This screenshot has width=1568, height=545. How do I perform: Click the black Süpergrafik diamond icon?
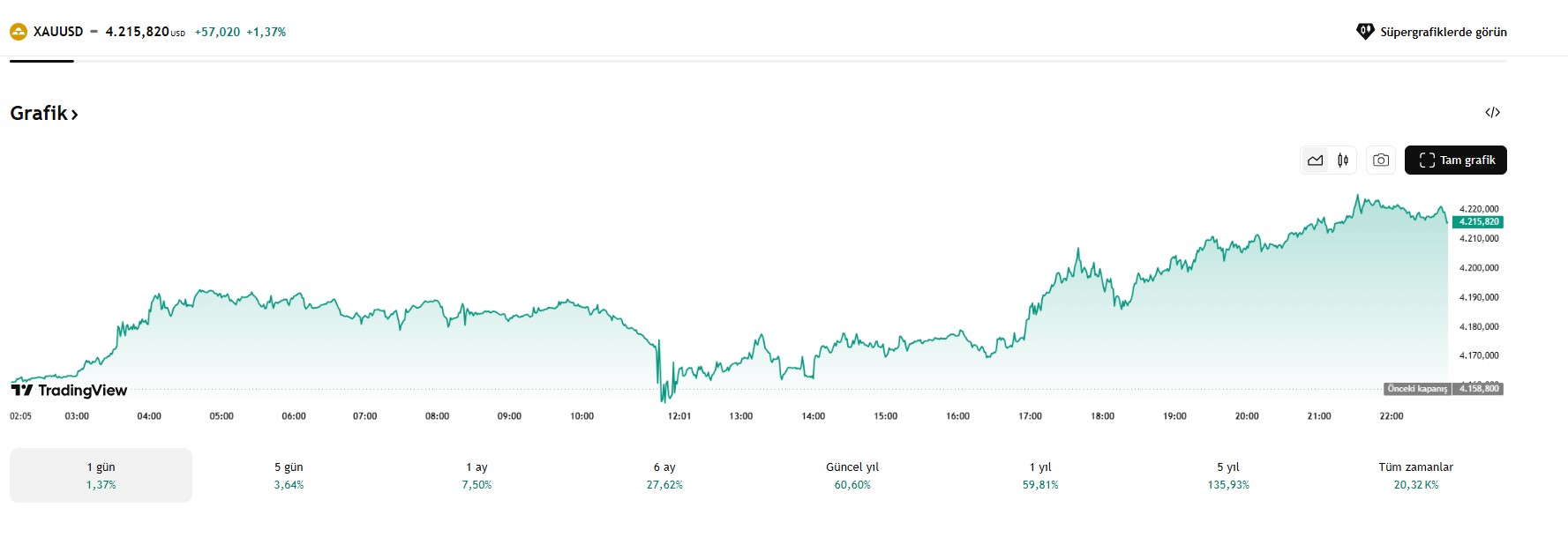[1368, 30]
